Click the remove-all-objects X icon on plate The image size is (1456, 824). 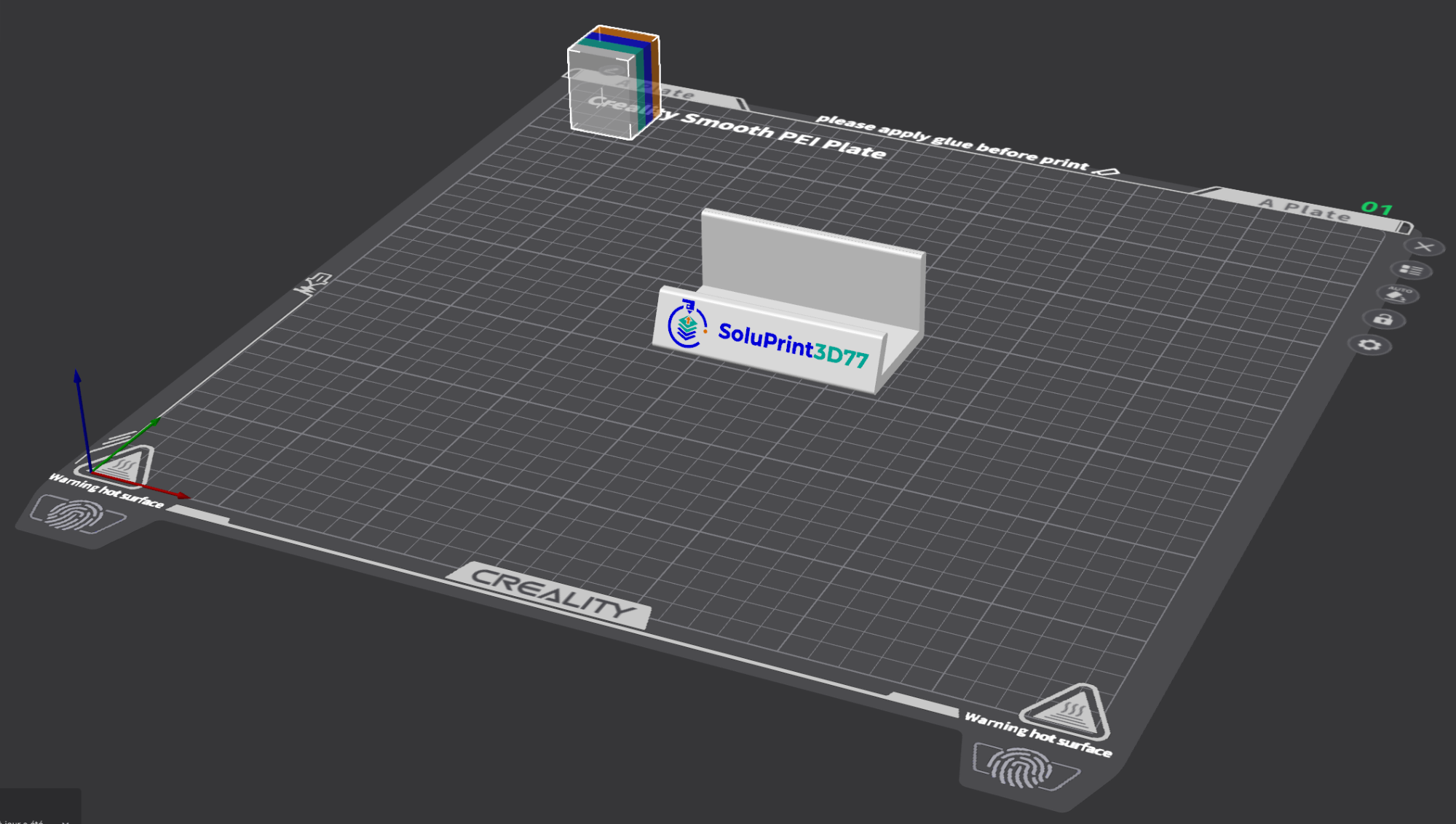(1425, 247)
